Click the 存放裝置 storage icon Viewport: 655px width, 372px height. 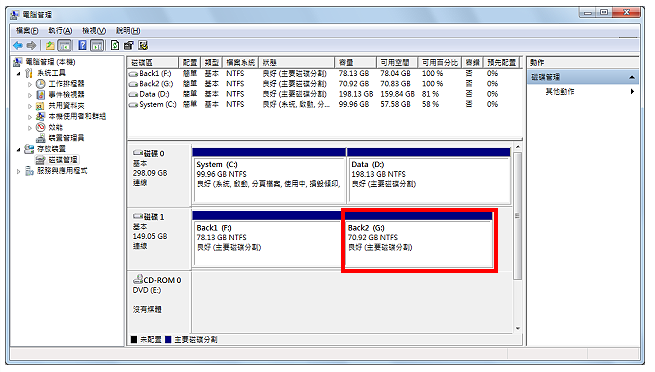(x=29, y=149)
